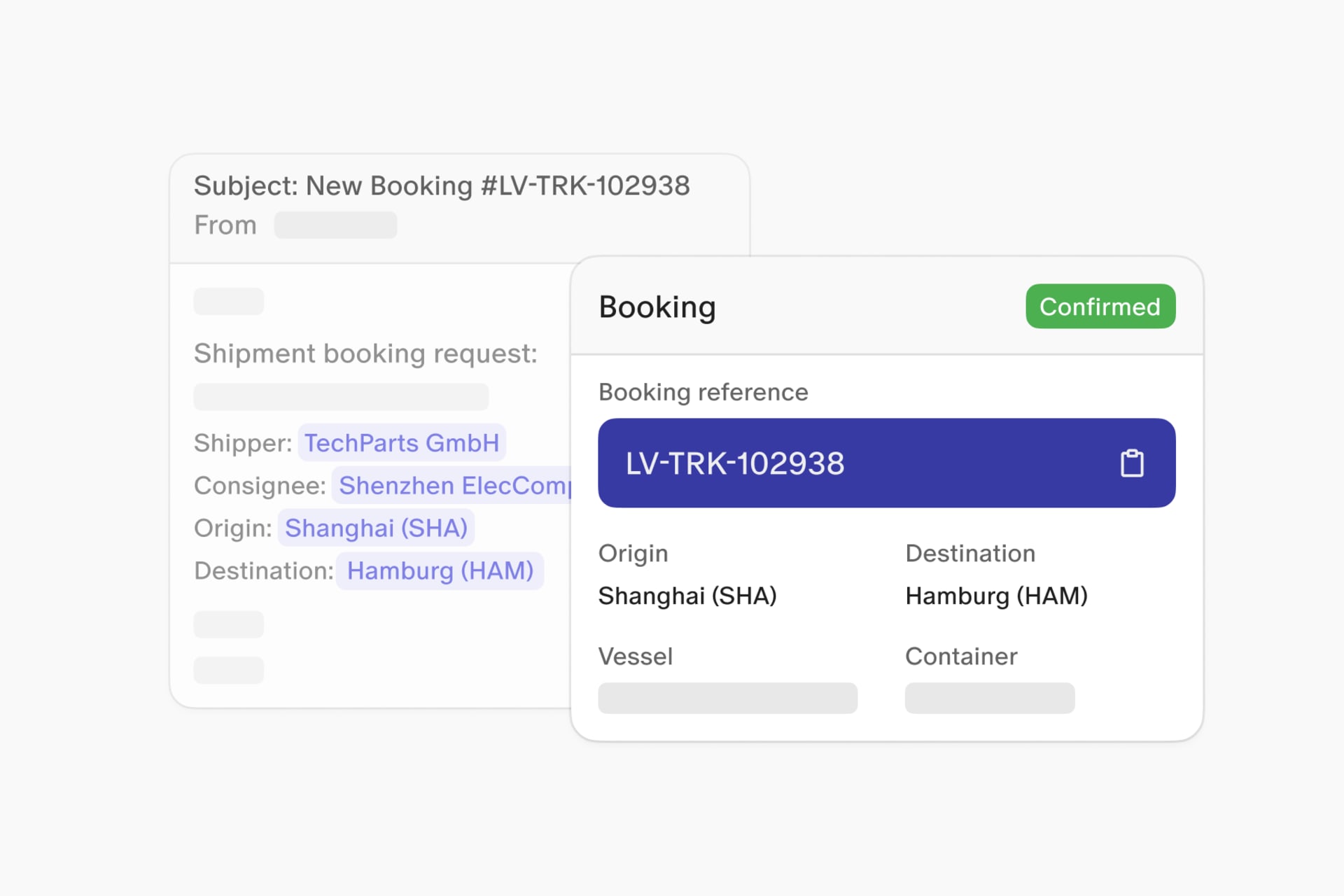This screenshot has width=1344, height=896.
Task: Click the Container placeholder field
Action: (x=989, y=698)
